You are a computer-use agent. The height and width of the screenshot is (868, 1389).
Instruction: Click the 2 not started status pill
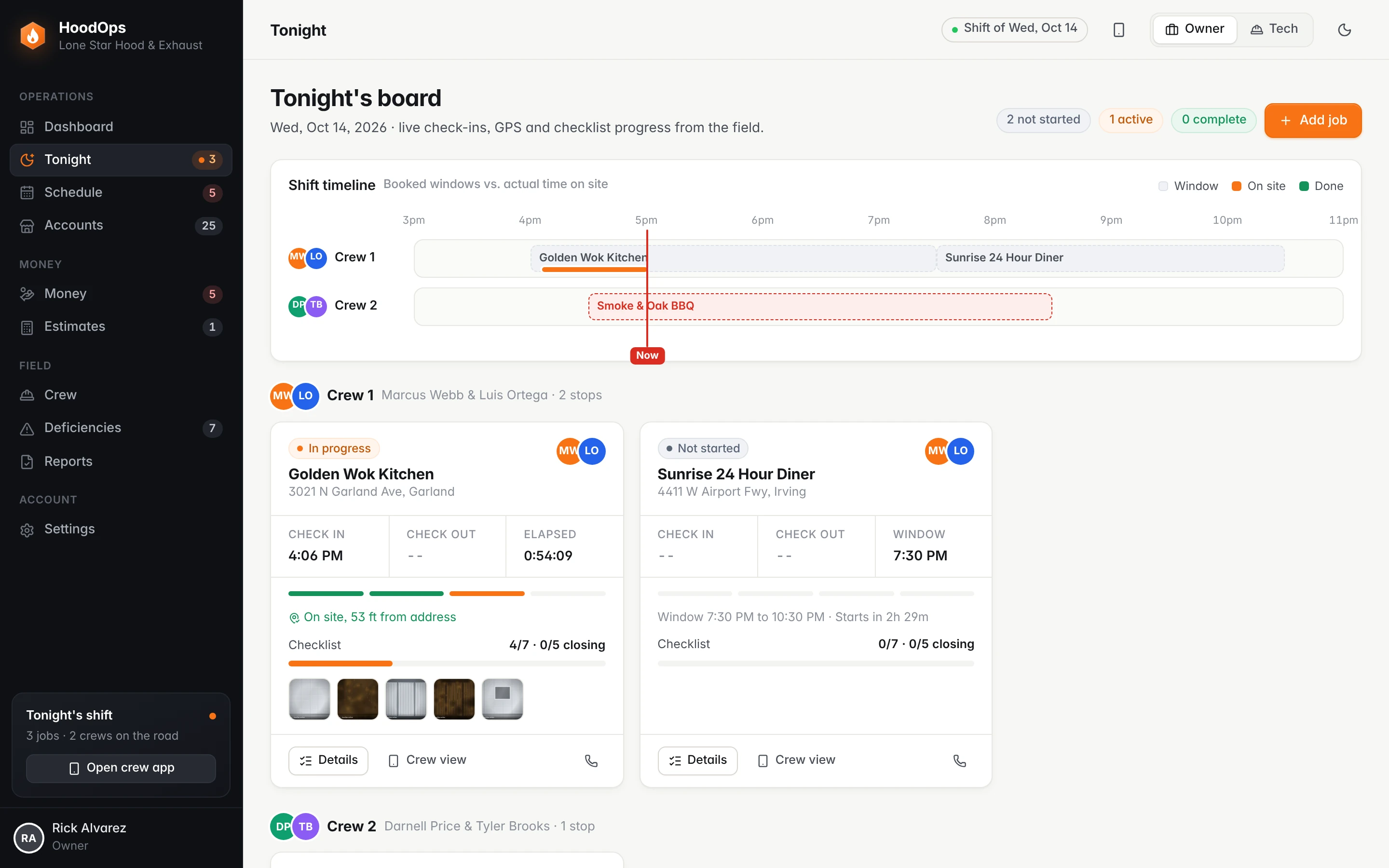(1043, 120)
